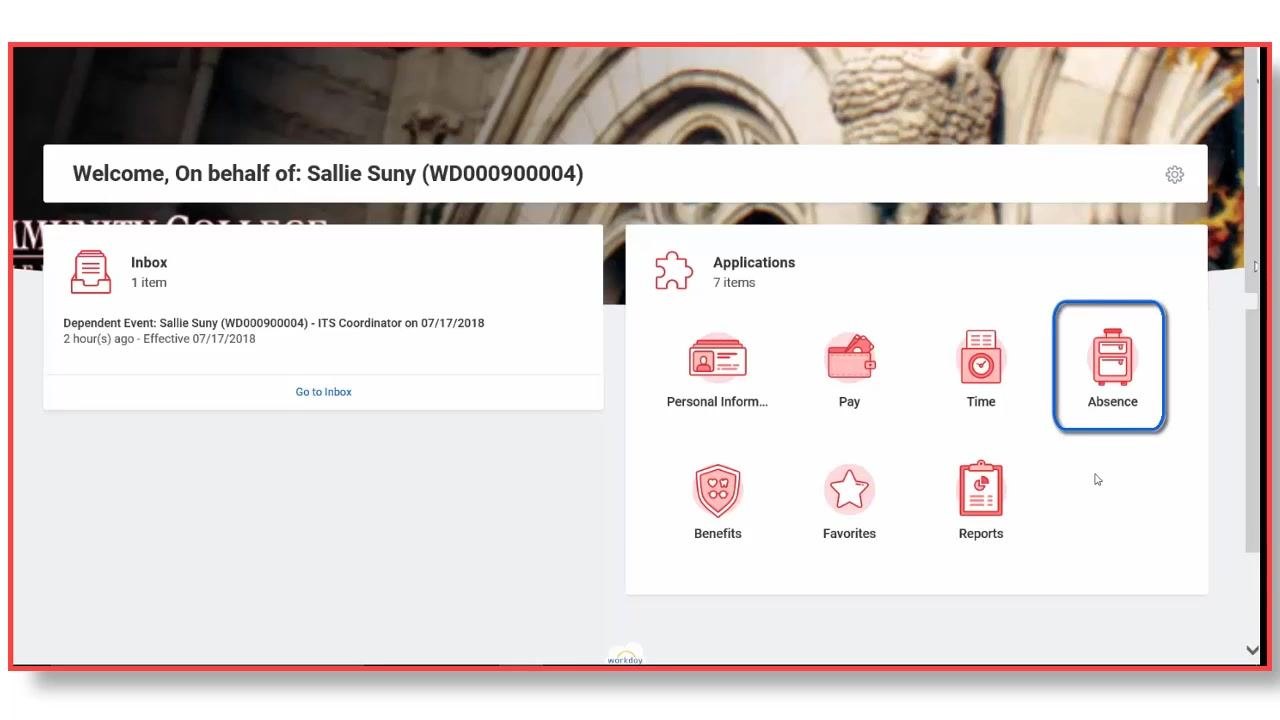Click the settings gear in welcome banner

[1175, 175]
